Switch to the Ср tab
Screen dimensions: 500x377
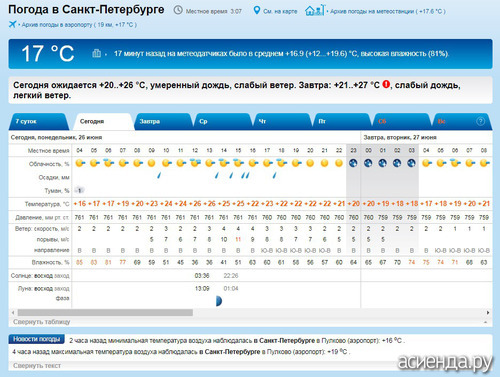[x=223, y=121]
